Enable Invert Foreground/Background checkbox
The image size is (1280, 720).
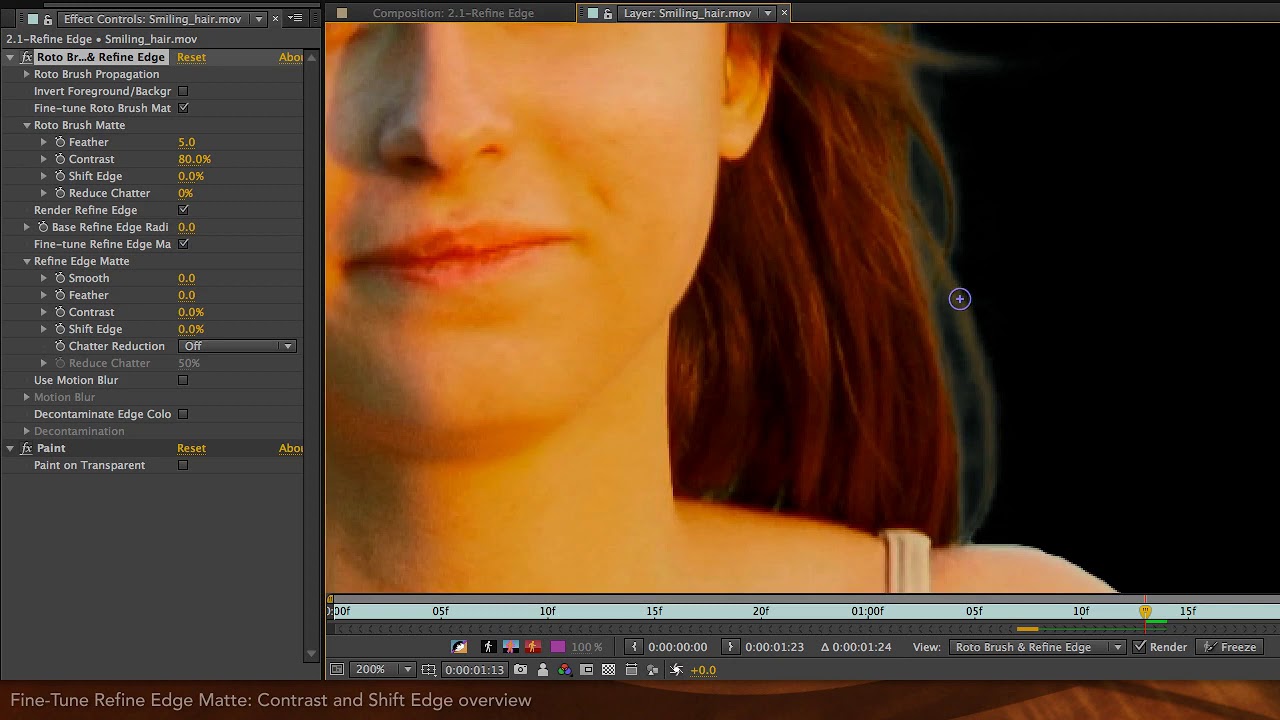(x=183, y=91)
